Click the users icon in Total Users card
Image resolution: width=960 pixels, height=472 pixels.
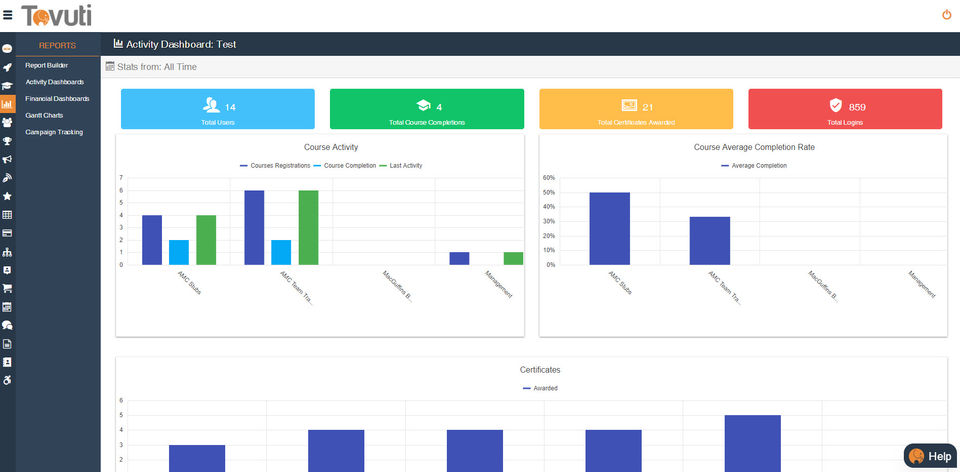pyautogui.click(x=211, y=106)
